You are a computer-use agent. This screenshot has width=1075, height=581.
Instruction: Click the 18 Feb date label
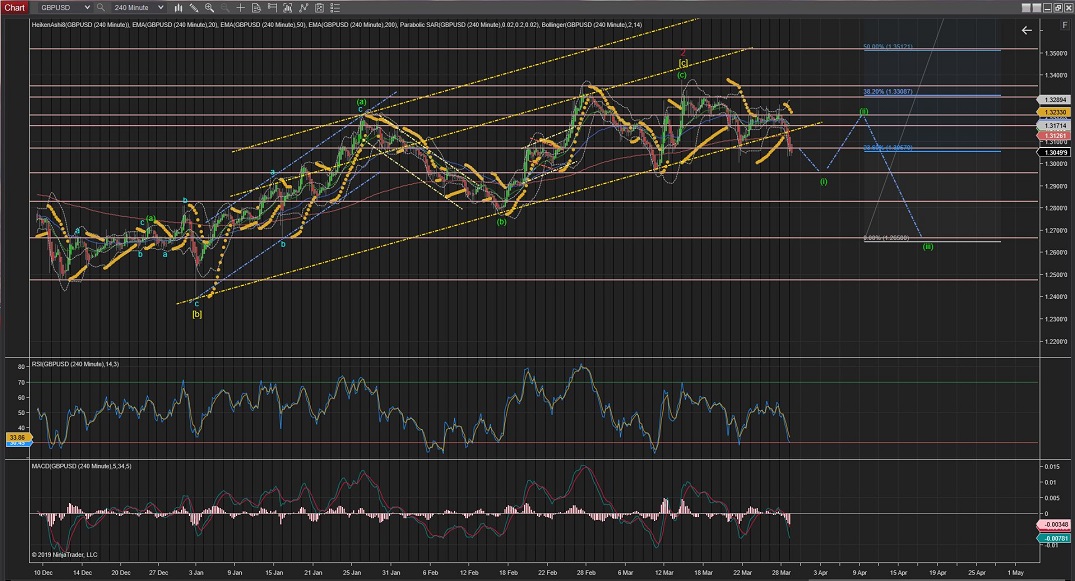point(508,573)
